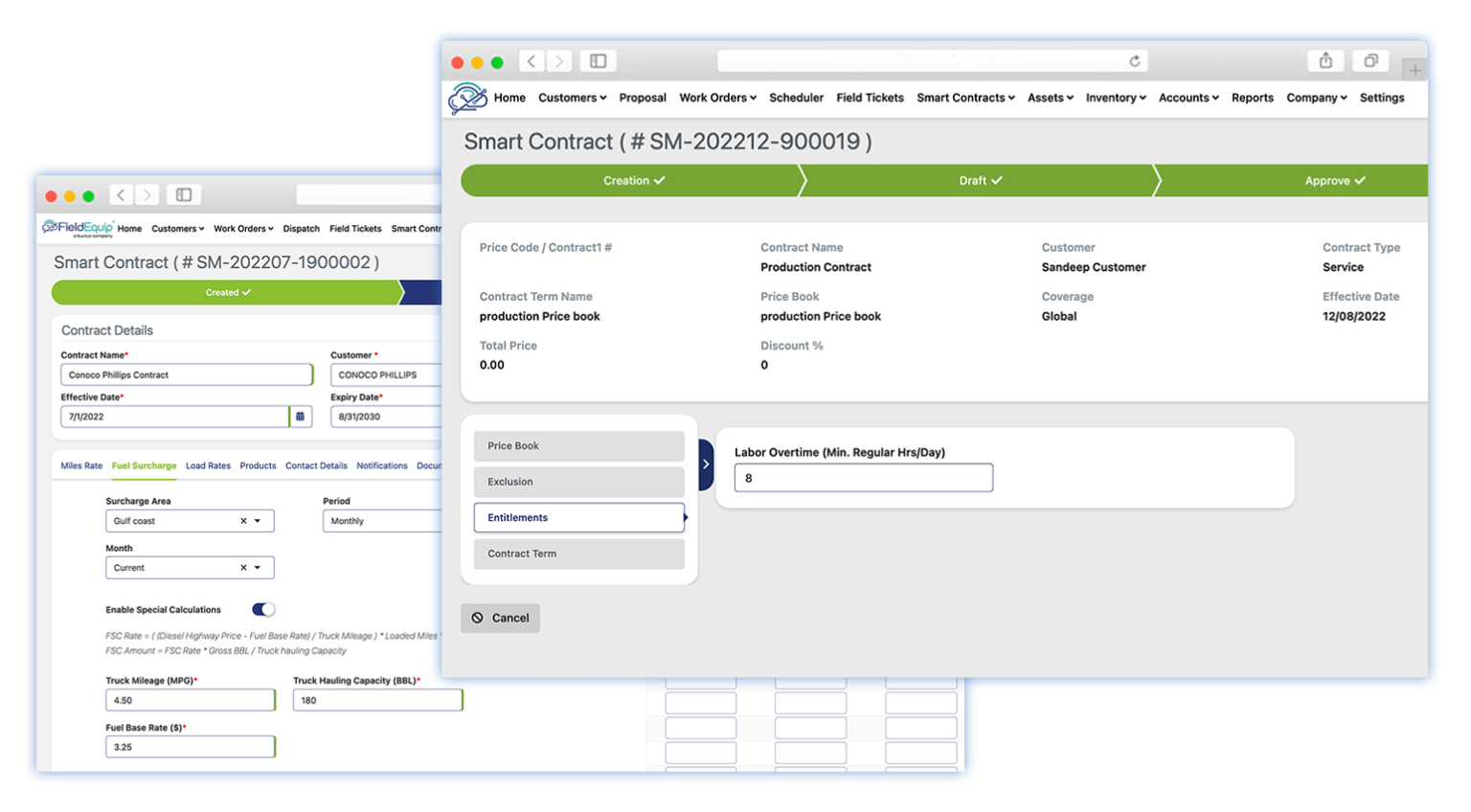This screenshot has width=1471, height=812.
Task: Click the reload icon in the address bar
Action: point(1134,59)
